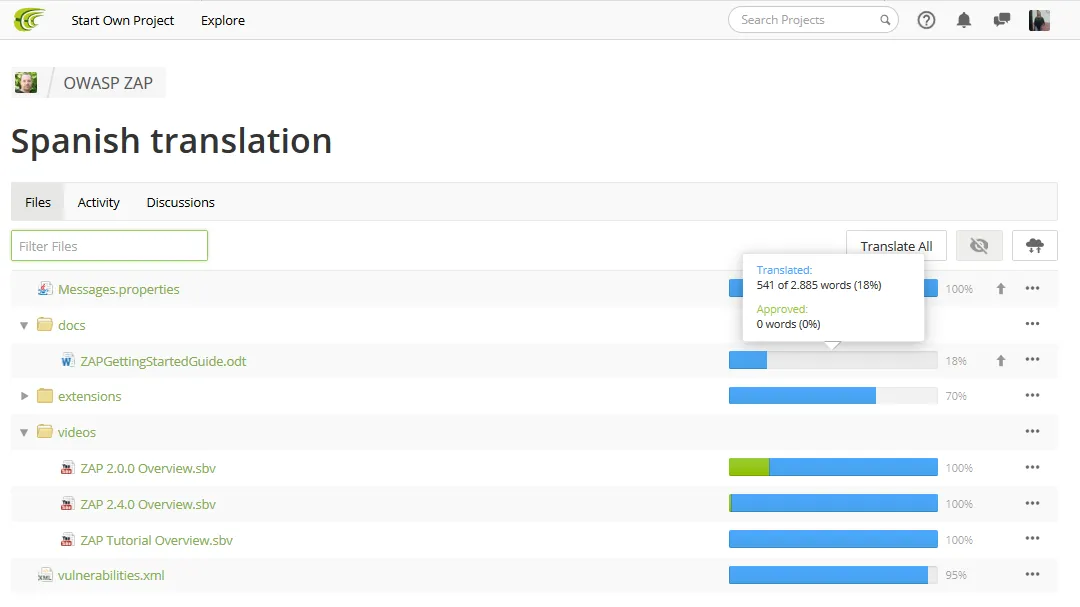Switch to the Files tab
Screen dimensions: 1080x607
pyautogui.click(x=38, y=202)
